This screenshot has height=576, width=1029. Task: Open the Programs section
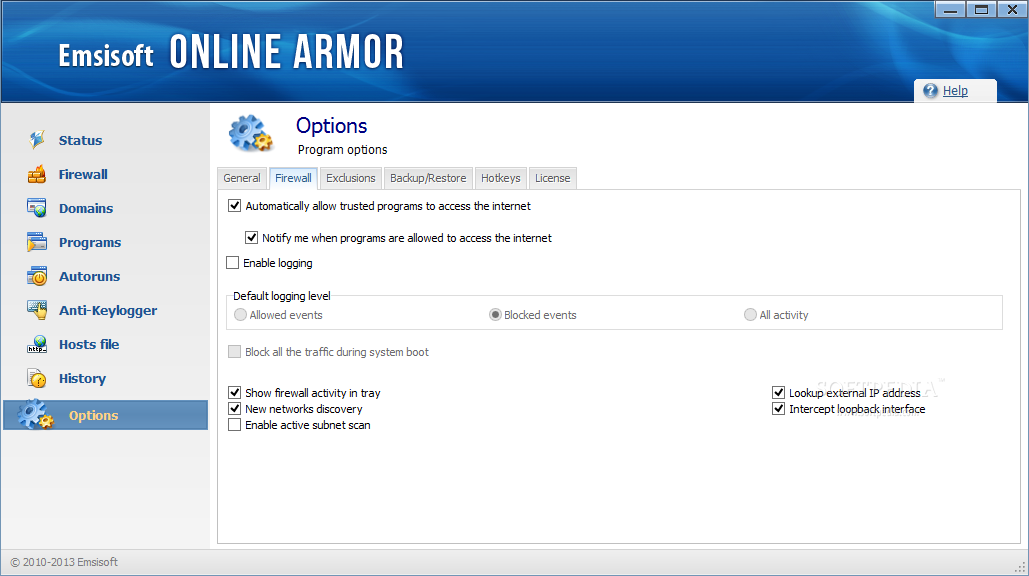coord(90,243)
